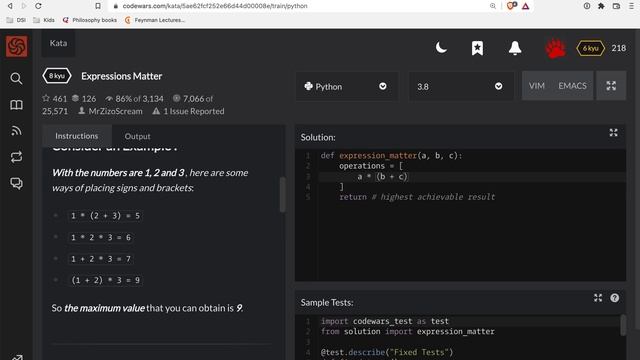Click the zoom magnifier icon in address bar
The height and width of the screenshot is (360, 640).
pos(493,6)
